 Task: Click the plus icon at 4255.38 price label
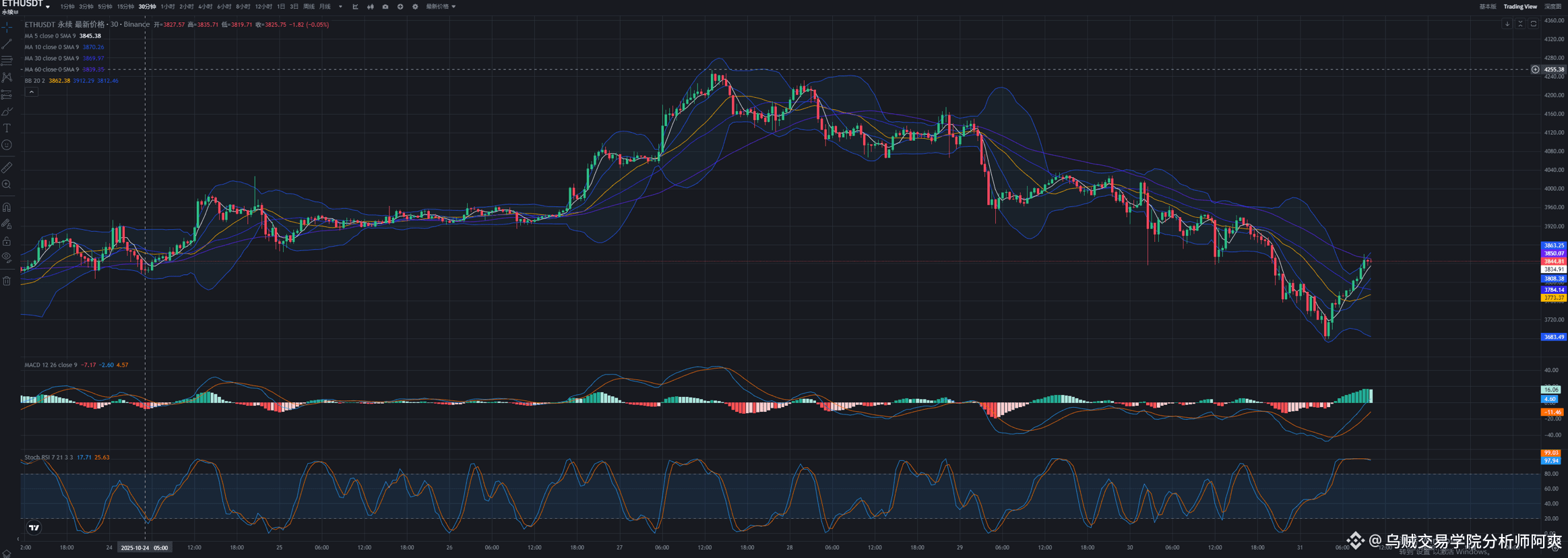[1535, 69]
